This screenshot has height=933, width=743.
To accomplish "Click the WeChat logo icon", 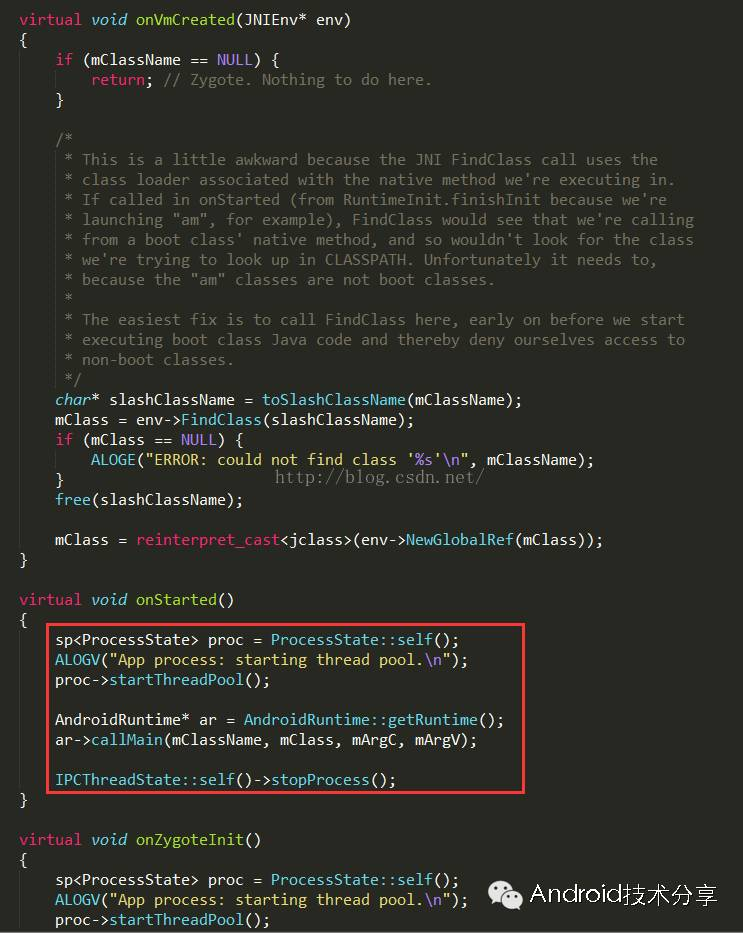I will (x=504, y=896).
